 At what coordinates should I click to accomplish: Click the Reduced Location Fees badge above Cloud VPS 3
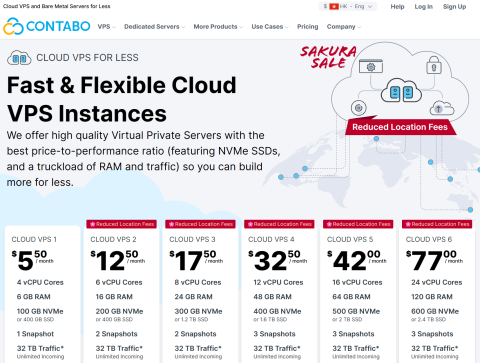[x=200, y=224]
